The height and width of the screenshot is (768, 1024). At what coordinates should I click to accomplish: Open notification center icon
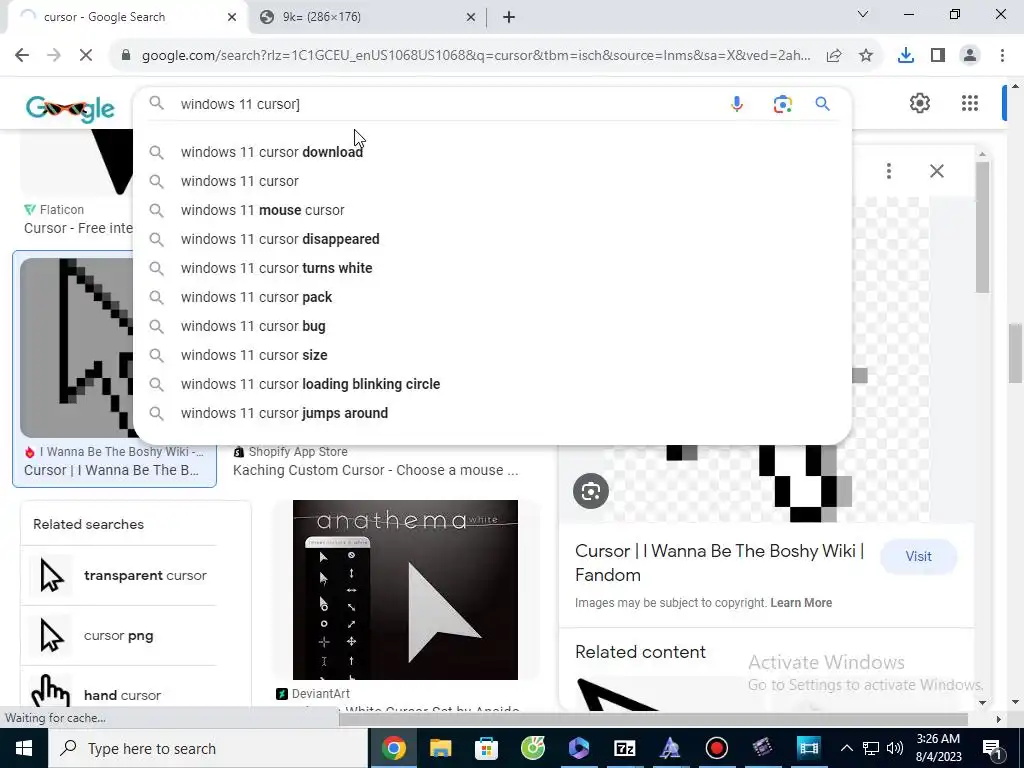(x=991, y=748)
